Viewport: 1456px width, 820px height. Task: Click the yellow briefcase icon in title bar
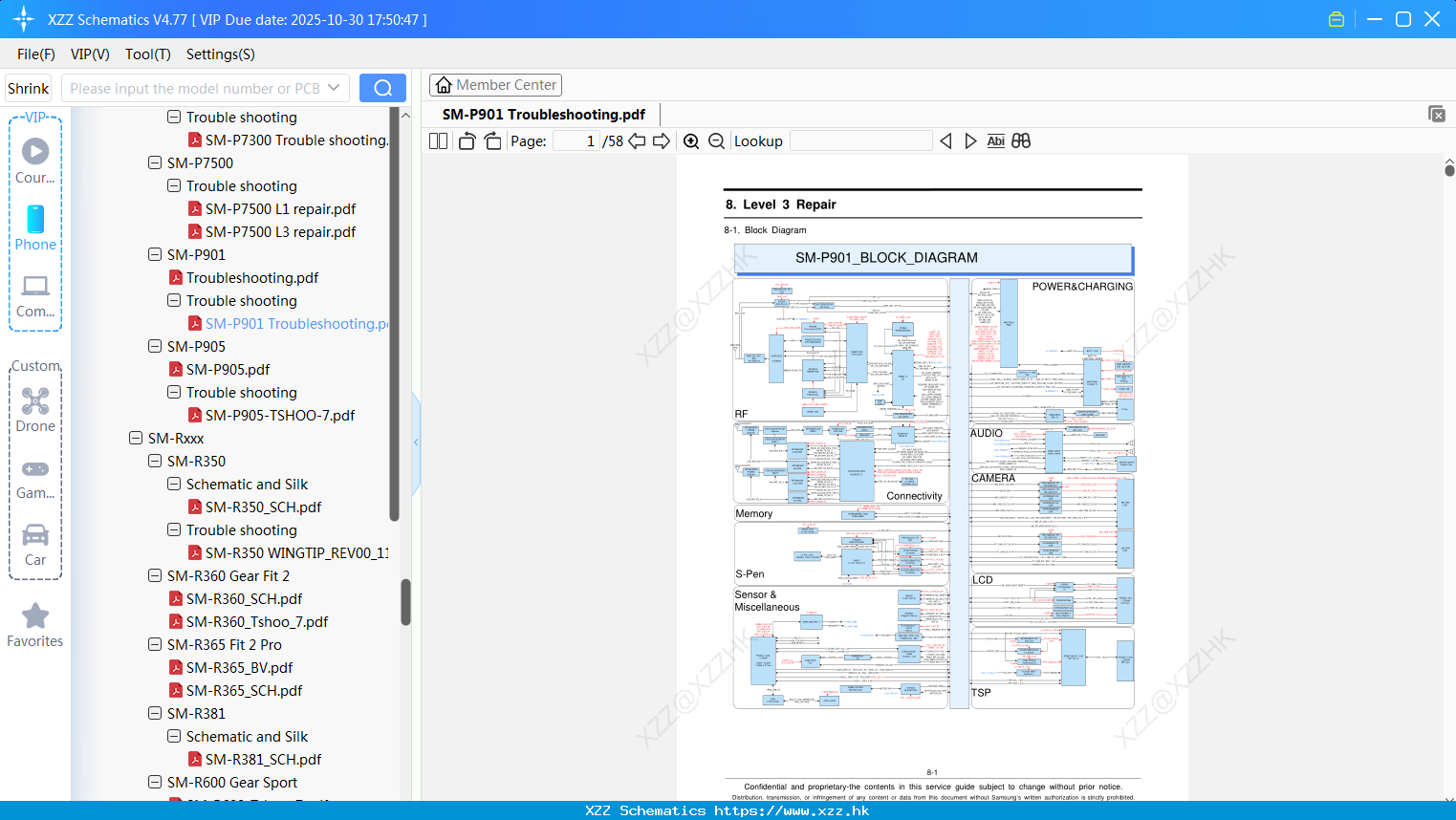click(1336, 19)
